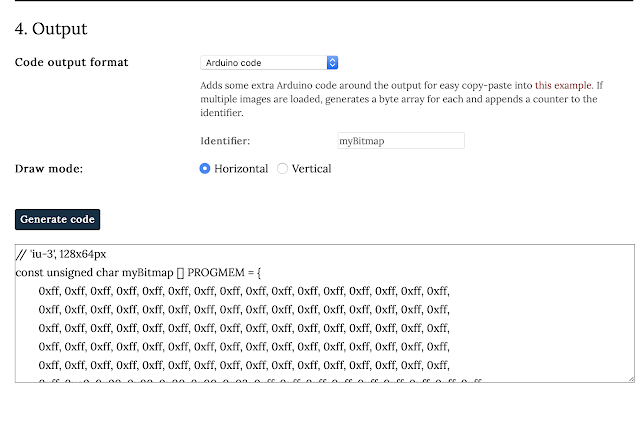This screenshot has height=424, width=640.
Task: Click the 'Horizontal' label text
Action: (x=241, y=169)
